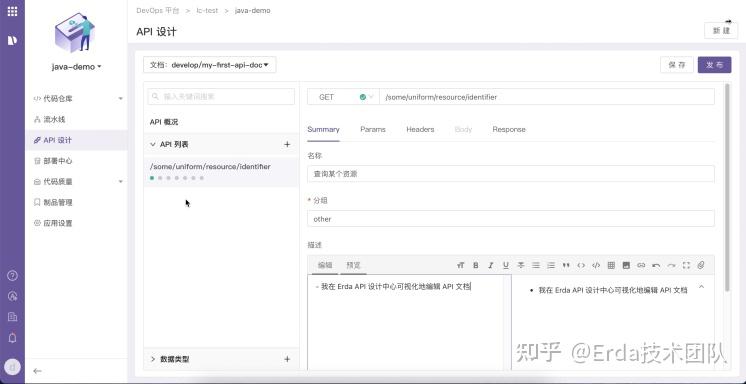The height and width of the screenshot is (384, 746).
Task: Open the GET method dropdown
Action: [343, 97]
